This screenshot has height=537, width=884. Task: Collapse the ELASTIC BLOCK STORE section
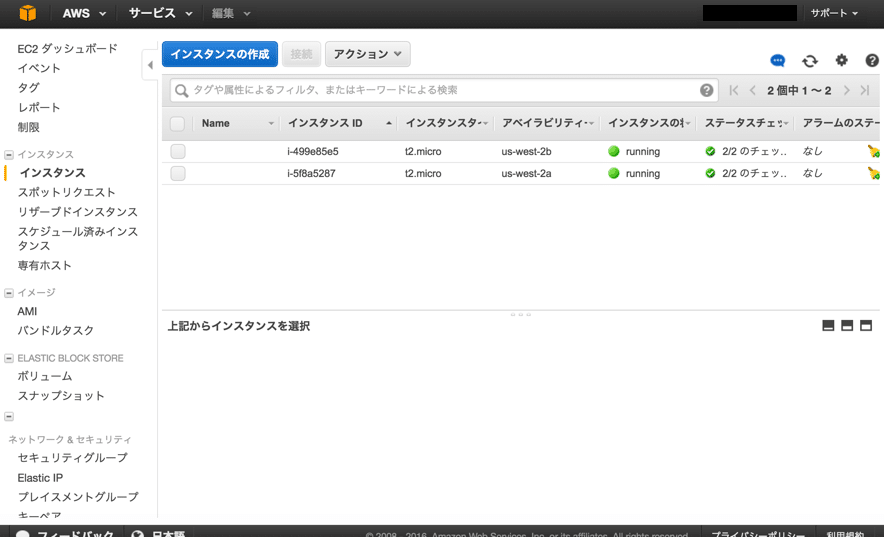pos(9,358)
